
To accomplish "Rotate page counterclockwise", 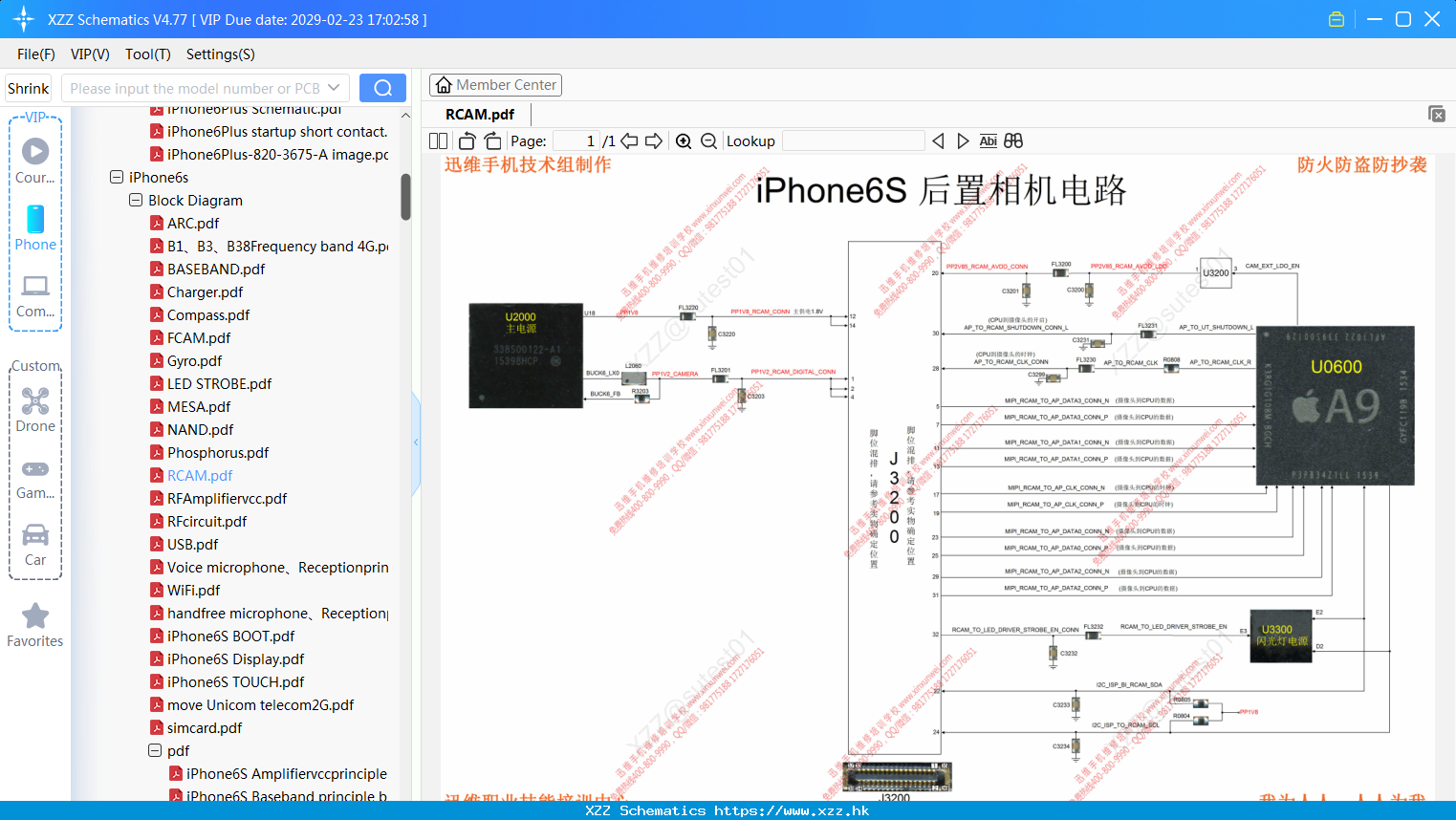I will pos(467,140).
